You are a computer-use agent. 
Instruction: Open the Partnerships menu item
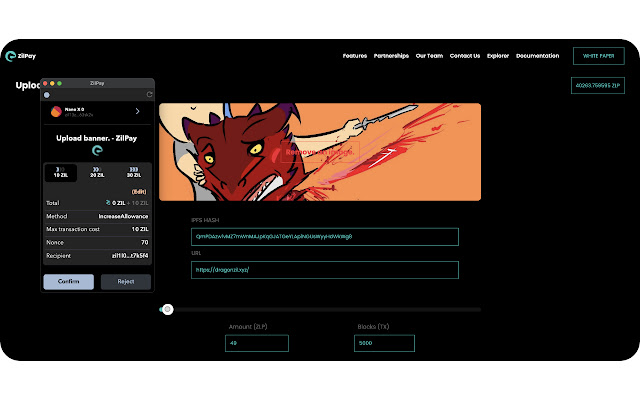[391, 56]
